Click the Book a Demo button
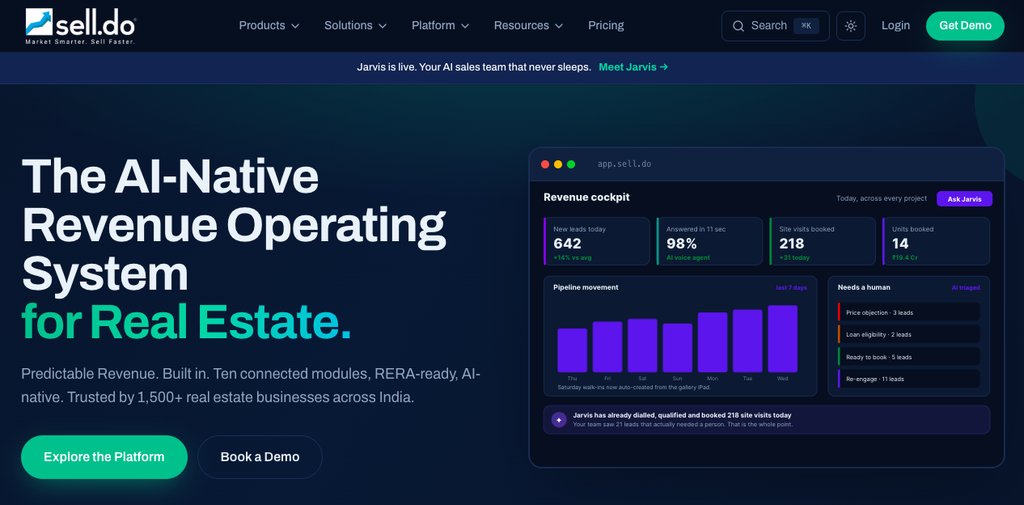This screenshot has width=1024, height=505. pos(260,457)
